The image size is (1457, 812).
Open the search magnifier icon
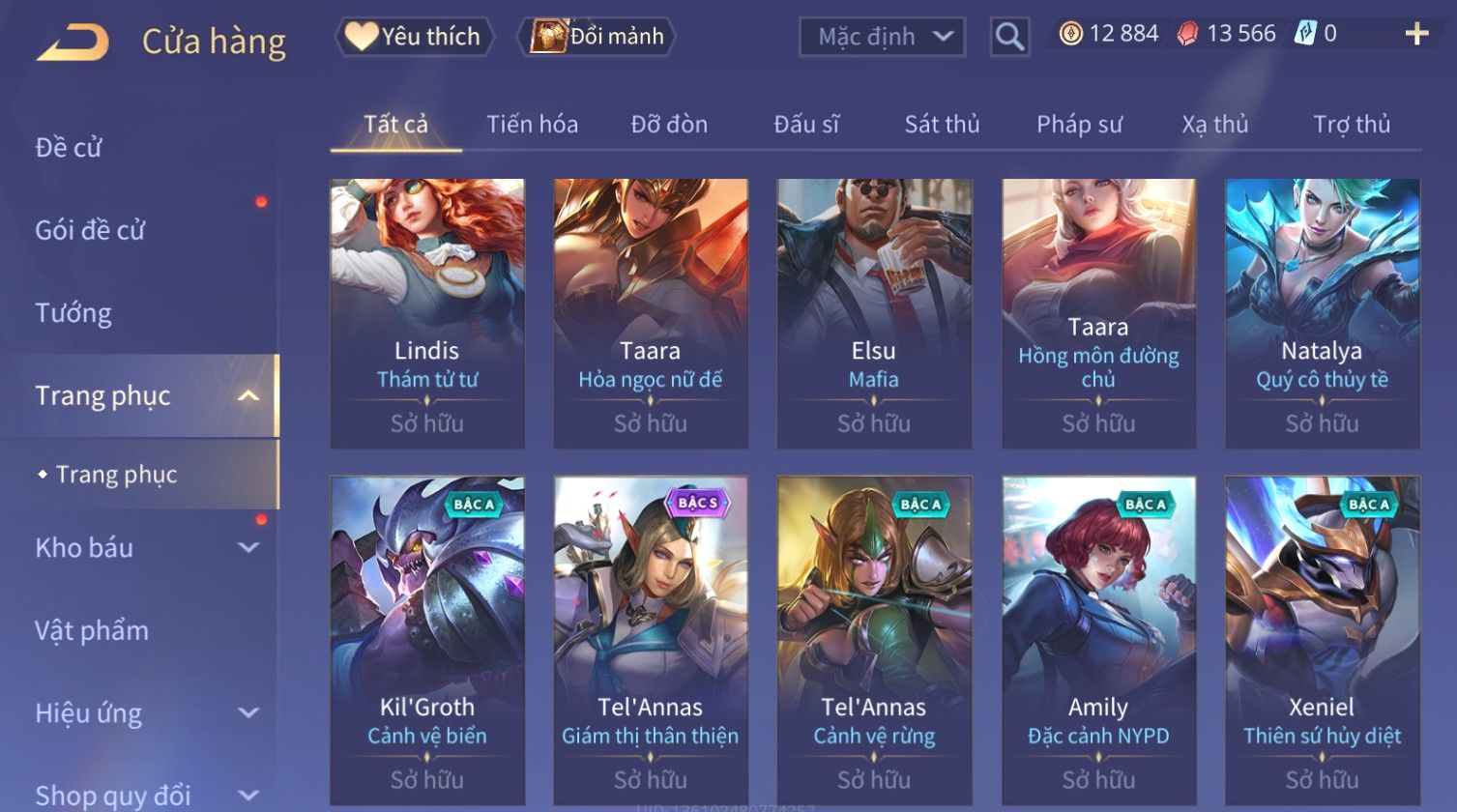pos(1009,37)
